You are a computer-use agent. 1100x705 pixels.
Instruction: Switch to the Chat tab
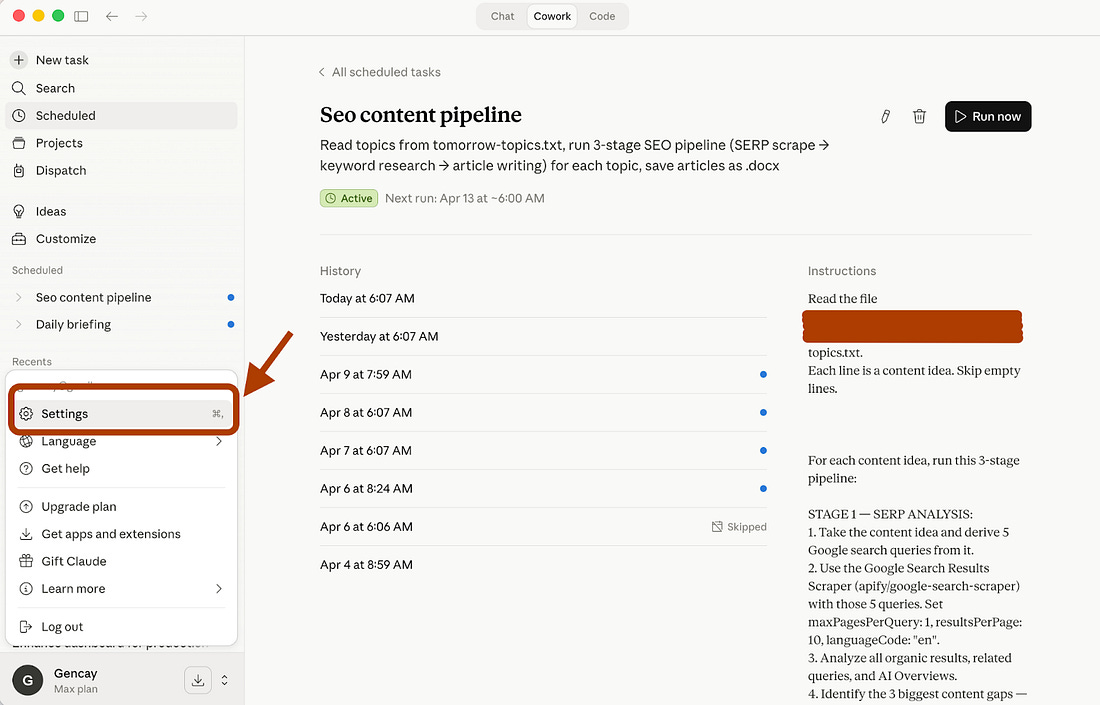coord(502,16)
